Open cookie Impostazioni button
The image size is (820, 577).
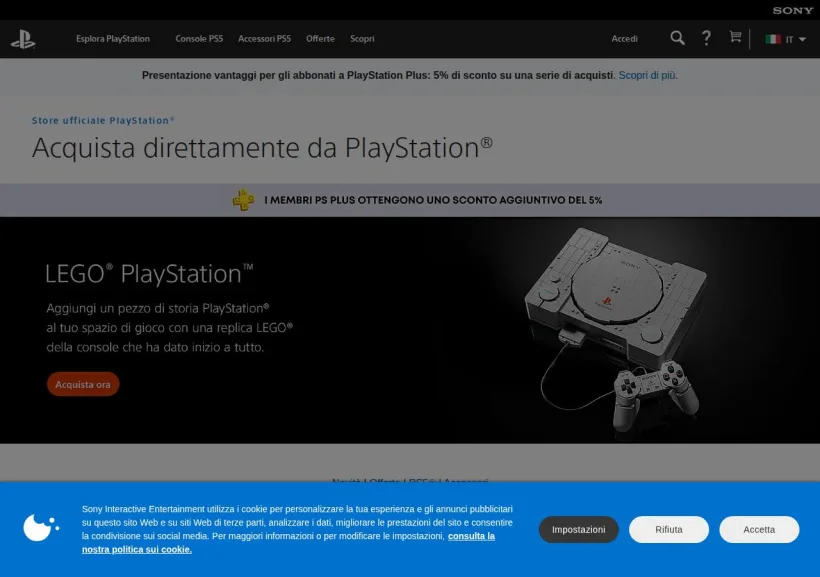(578, 529)
